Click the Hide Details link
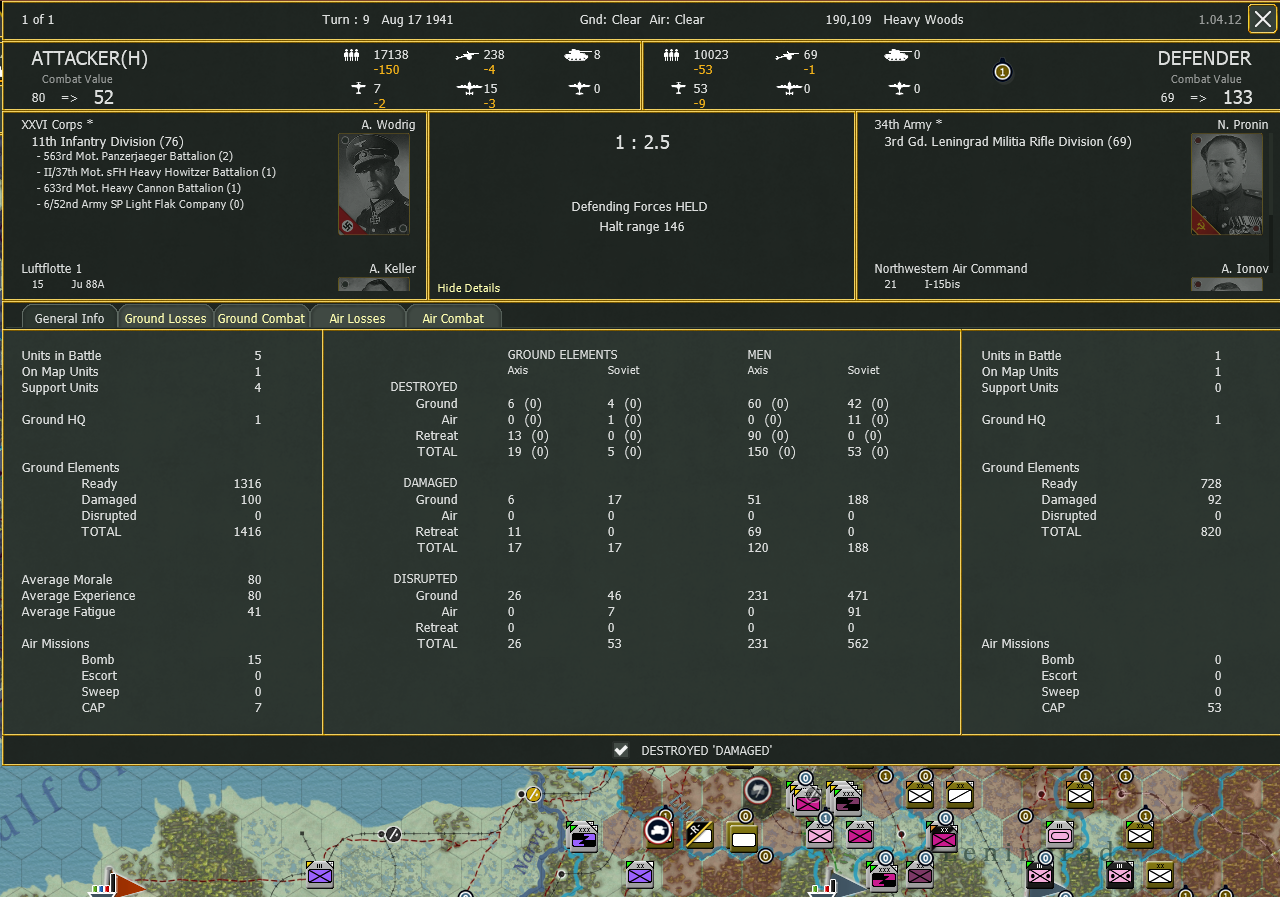The height and width of the screenshot is (897, 1280). pyautogui.click(x=468, y=288)
